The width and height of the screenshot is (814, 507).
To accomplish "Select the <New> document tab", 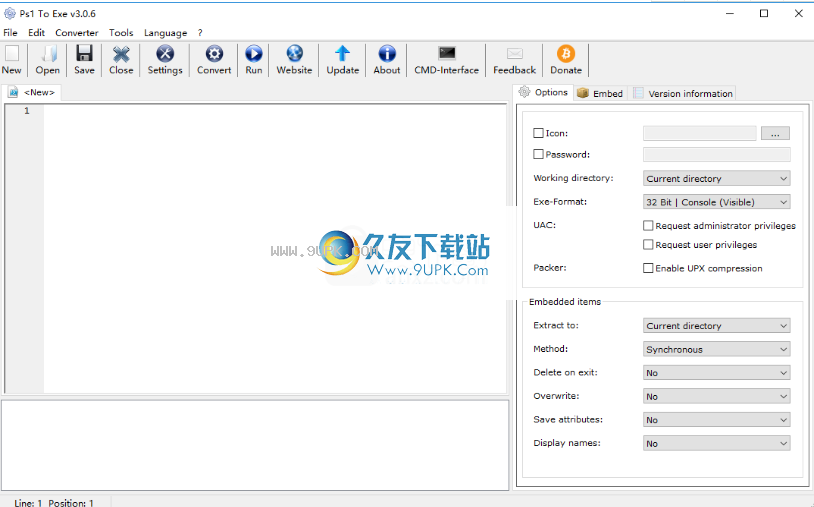I will point(32,92).
